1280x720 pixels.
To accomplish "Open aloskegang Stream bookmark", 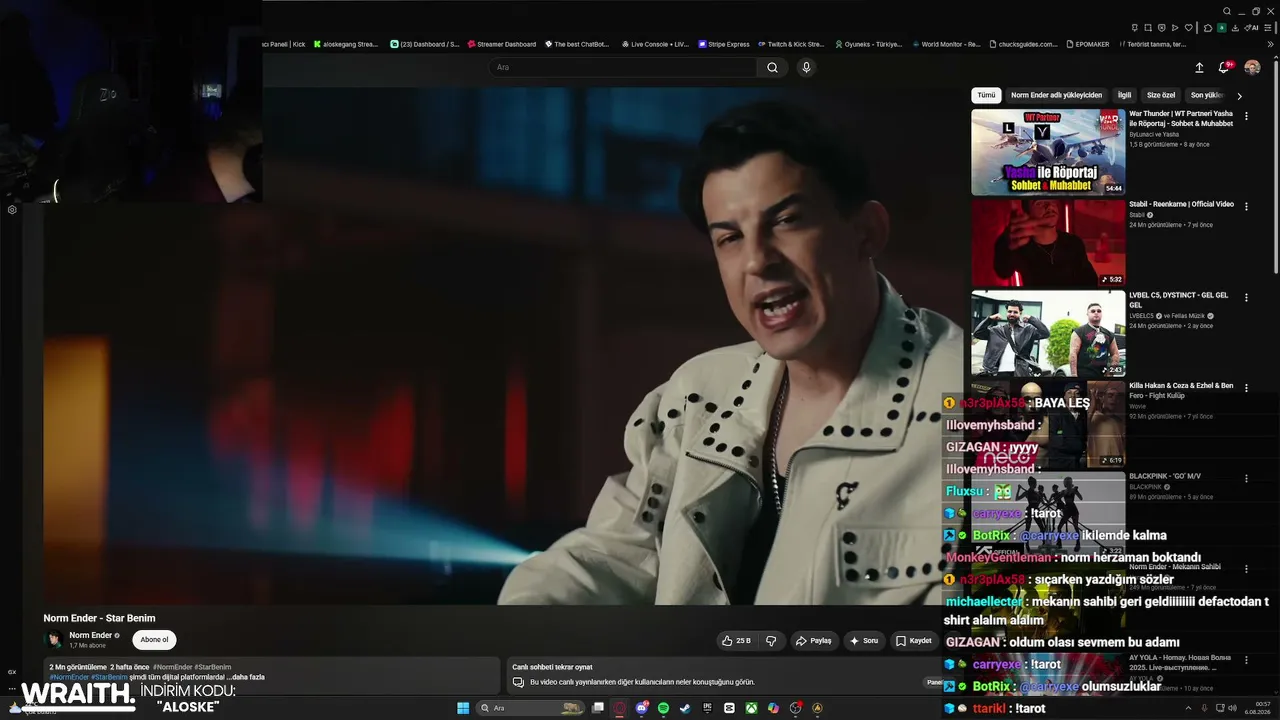I will pyautogui.click(x=346, y=44).
